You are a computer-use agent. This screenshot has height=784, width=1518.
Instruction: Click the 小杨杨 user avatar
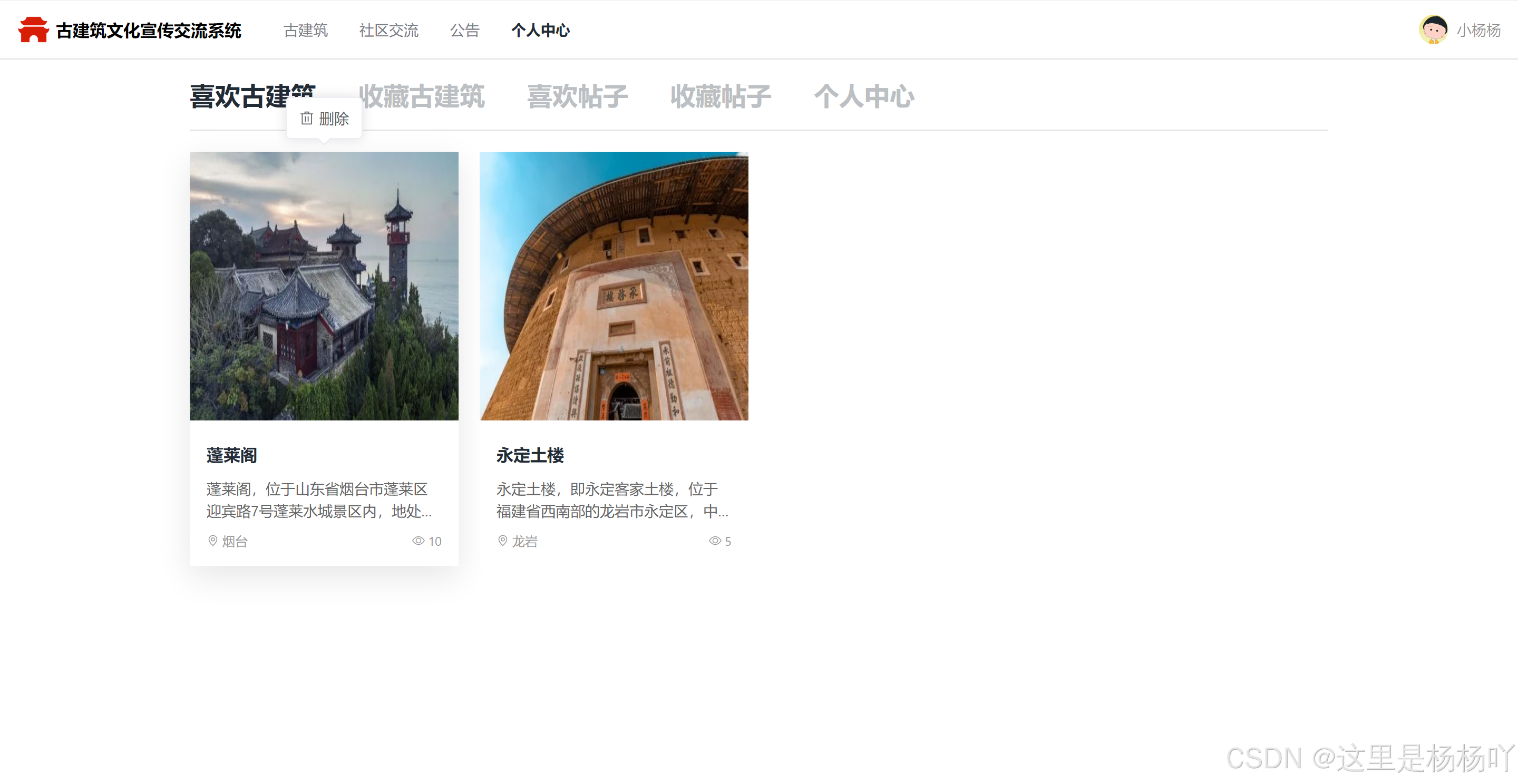pyautogui.click(x=1433, y=30)
